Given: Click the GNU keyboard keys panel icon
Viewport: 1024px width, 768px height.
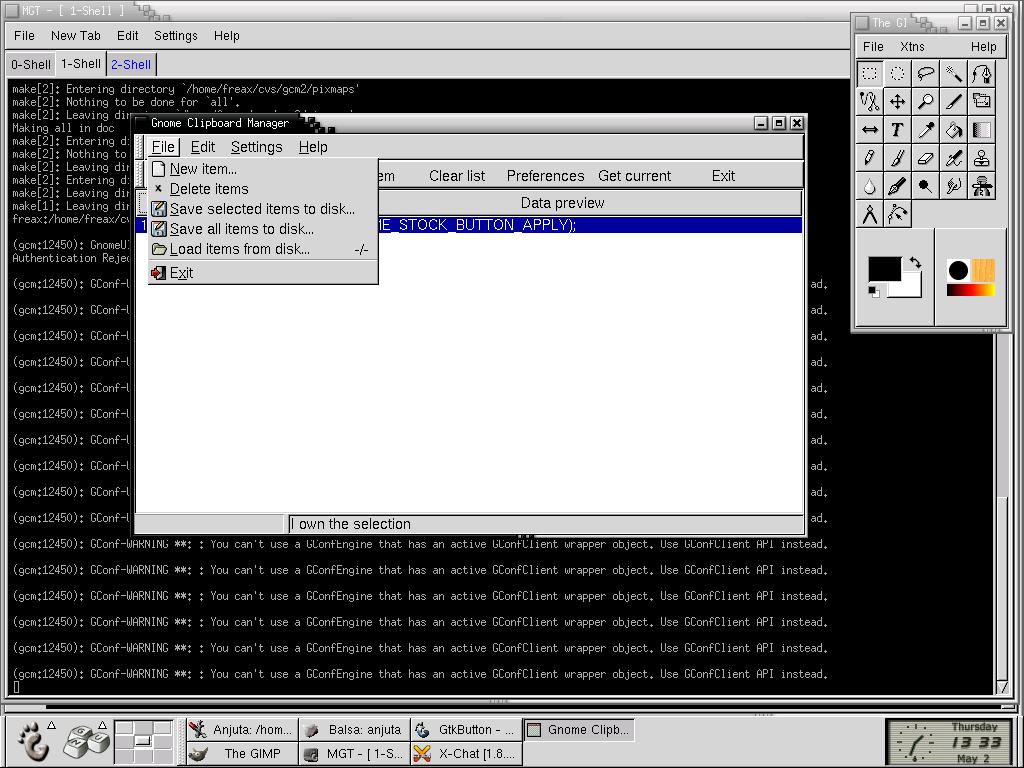Looking at the screenshot, I should (x=85, y=741).
